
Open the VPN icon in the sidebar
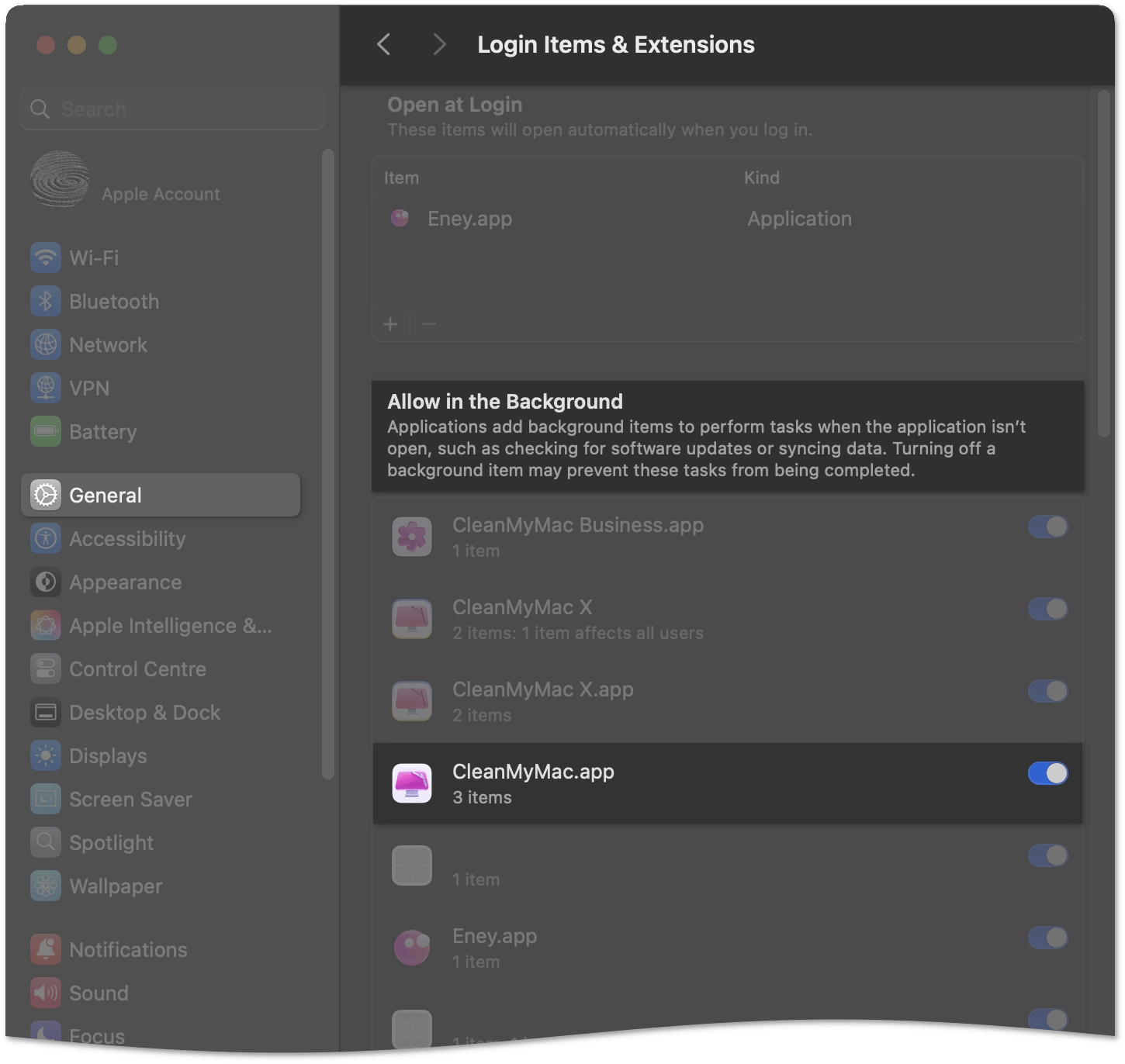tap(46, 388)
